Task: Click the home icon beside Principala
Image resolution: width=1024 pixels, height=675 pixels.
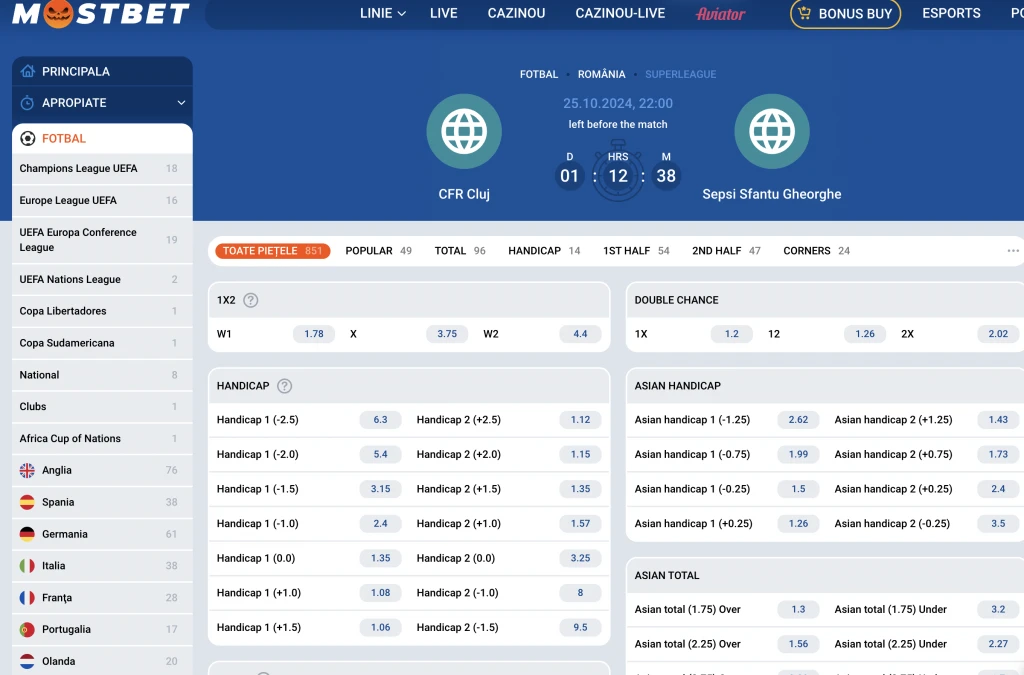Action: click(27, 72)
